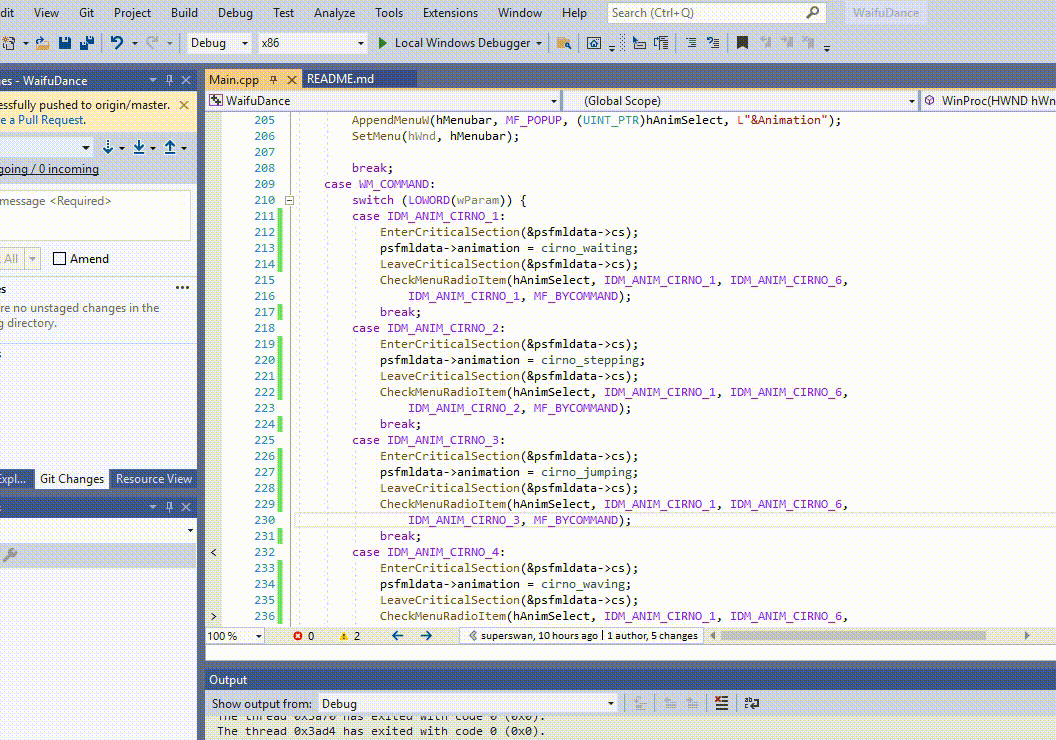Navigate backward with the left arrow
Viewport: 1056px width, 740px height.
[397, 636]
